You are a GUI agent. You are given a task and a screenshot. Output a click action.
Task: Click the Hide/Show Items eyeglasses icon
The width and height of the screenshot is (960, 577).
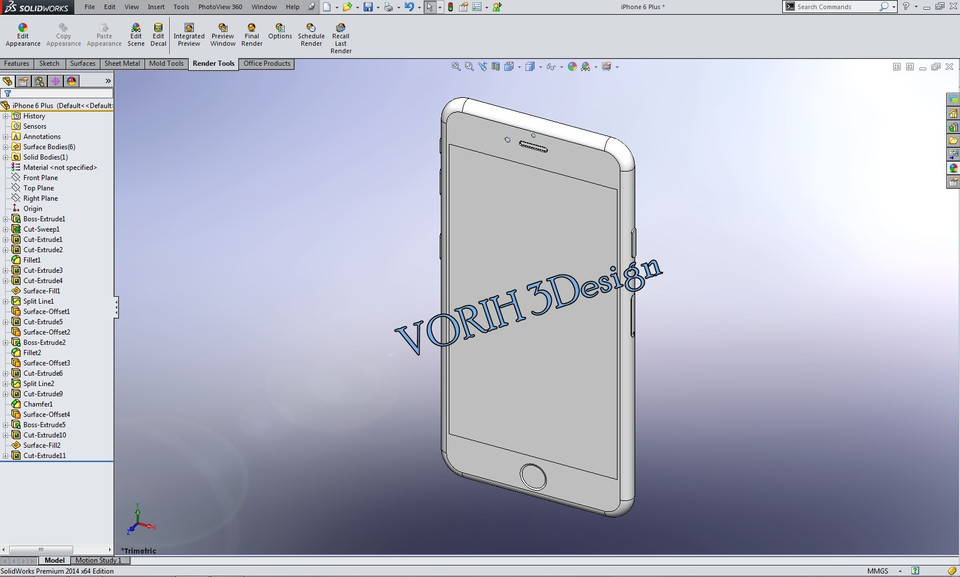551,66
